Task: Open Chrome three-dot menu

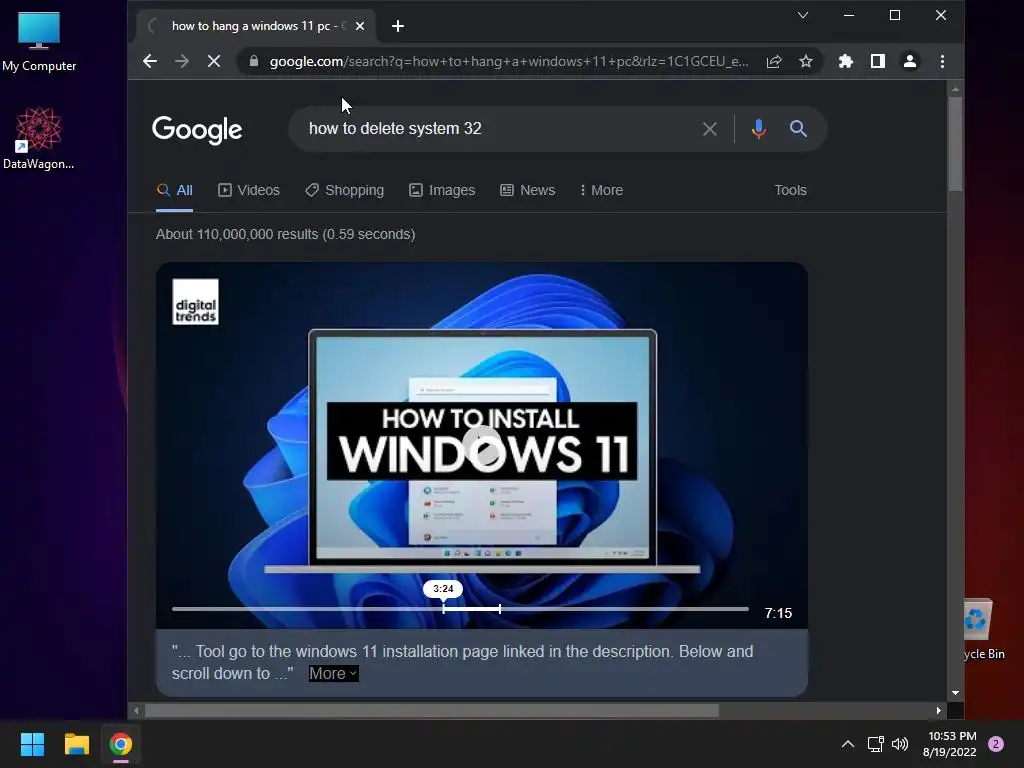Action: (x=942, y=61)
